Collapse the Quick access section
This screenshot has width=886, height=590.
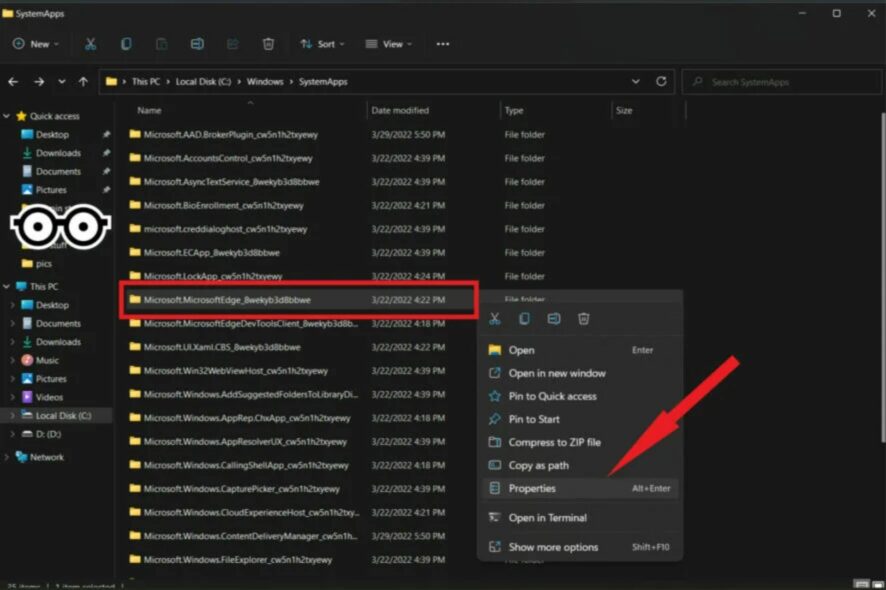coord(6,116)
